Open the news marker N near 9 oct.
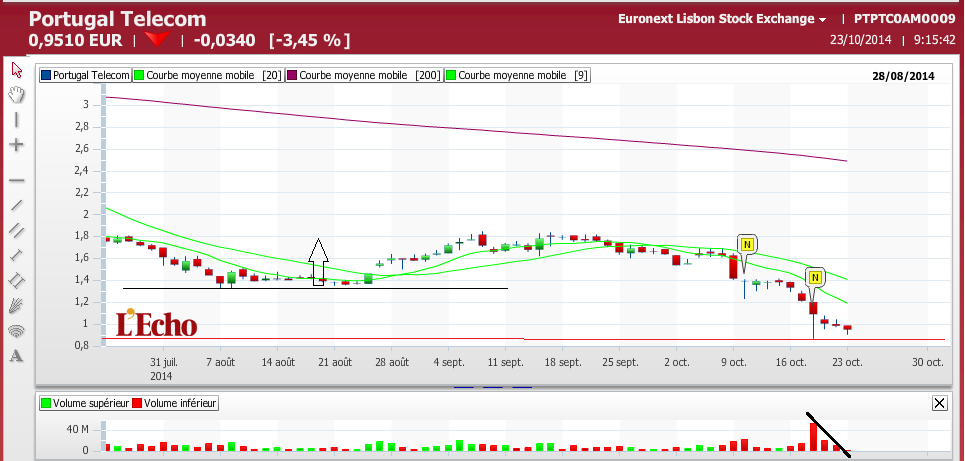Viewport: 965px width, 461px height. pos(747,244)
